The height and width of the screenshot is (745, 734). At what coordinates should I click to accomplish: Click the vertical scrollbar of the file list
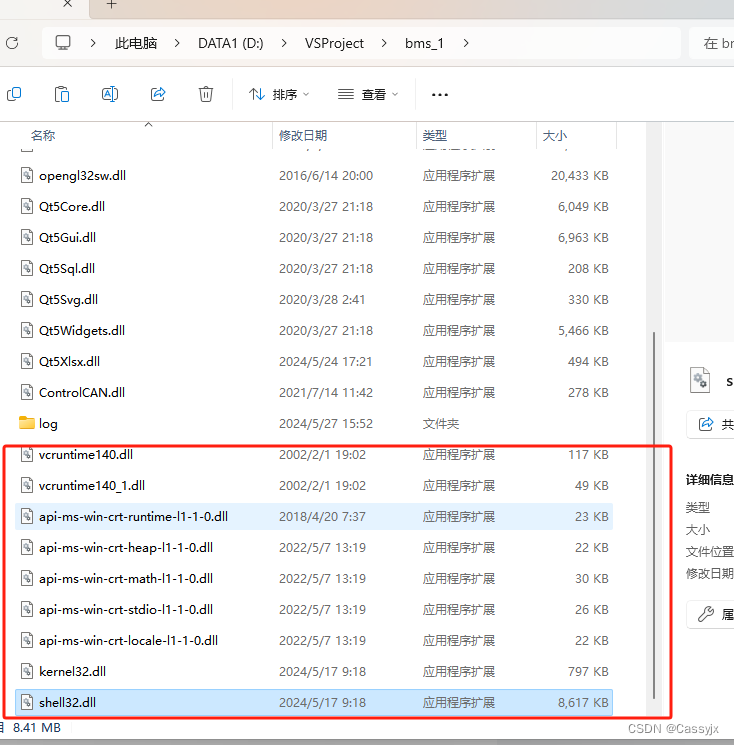coord(654,516)
